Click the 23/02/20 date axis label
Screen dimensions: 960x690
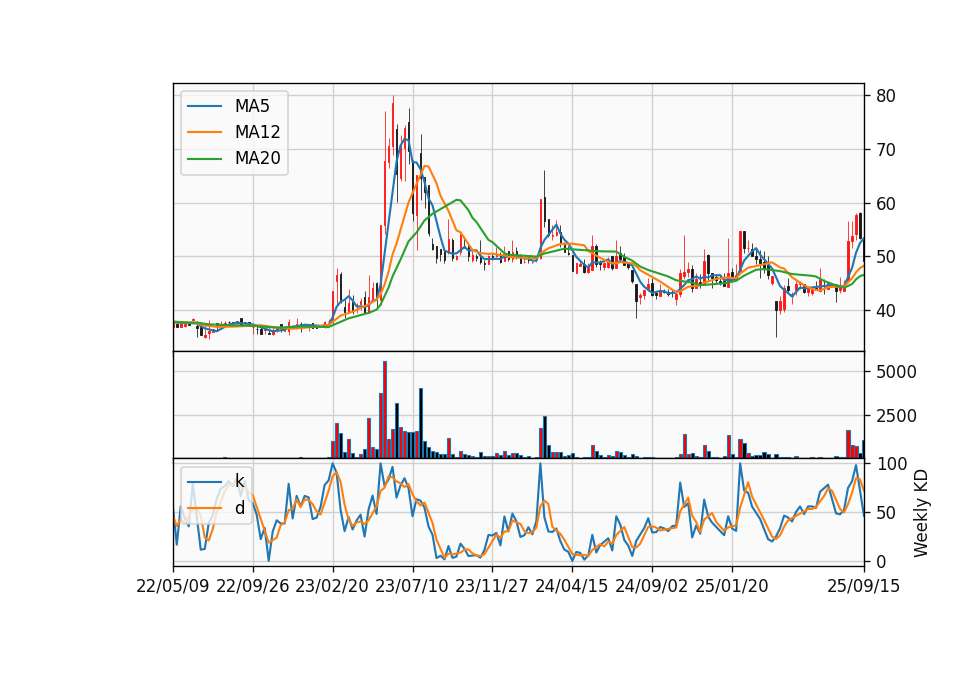(x=332, y=586)
